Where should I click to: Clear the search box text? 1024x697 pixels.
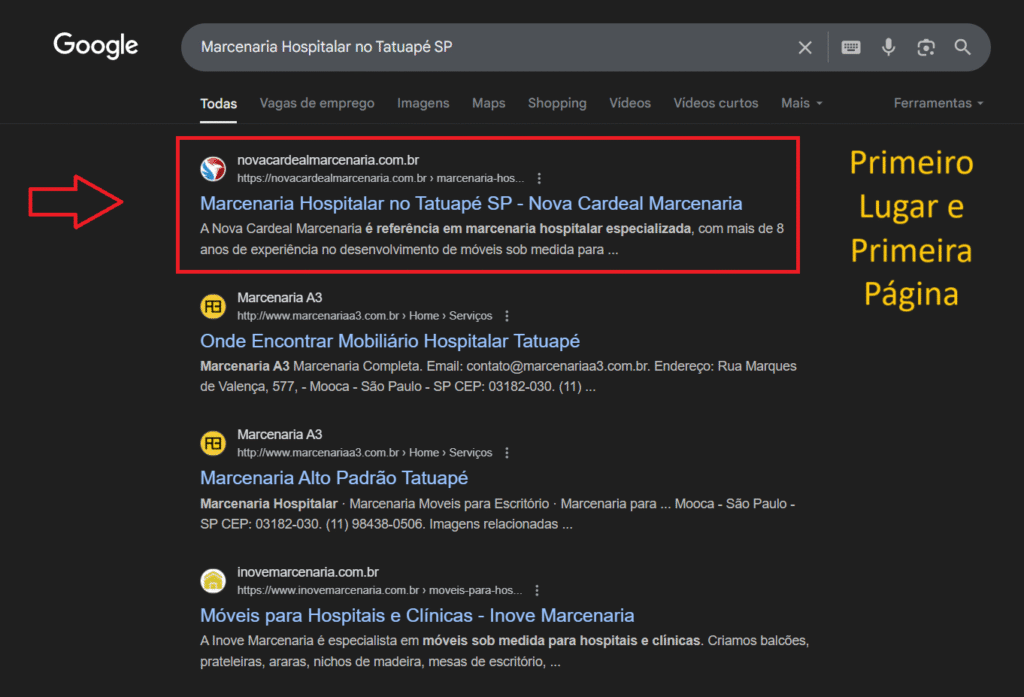click(805, 48)
